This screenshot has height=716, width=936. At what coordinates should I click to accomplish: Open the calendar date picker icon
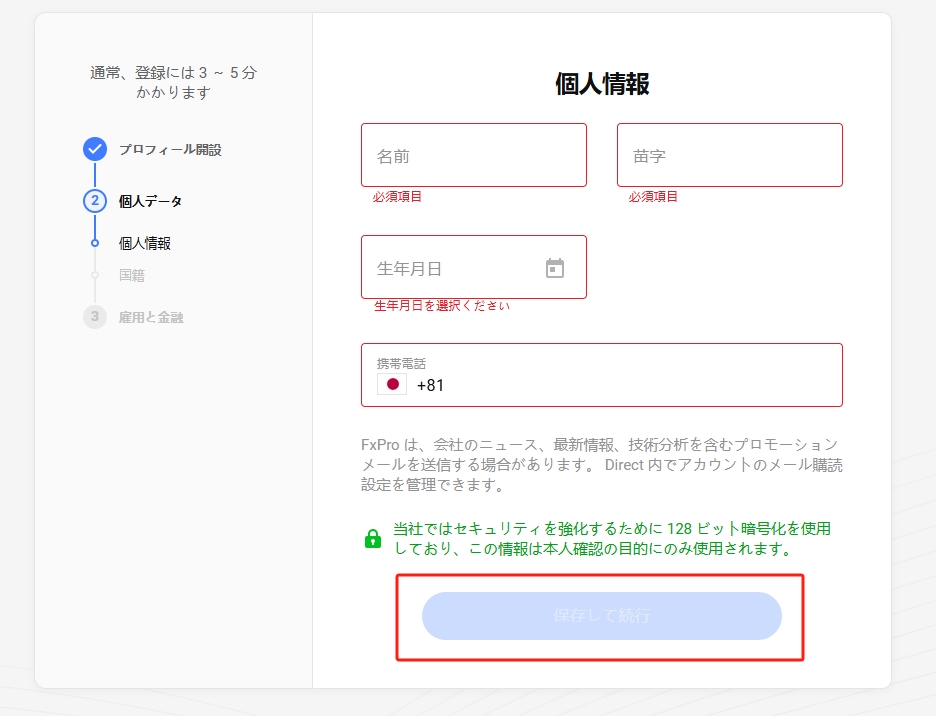click(x=555, y=268)
